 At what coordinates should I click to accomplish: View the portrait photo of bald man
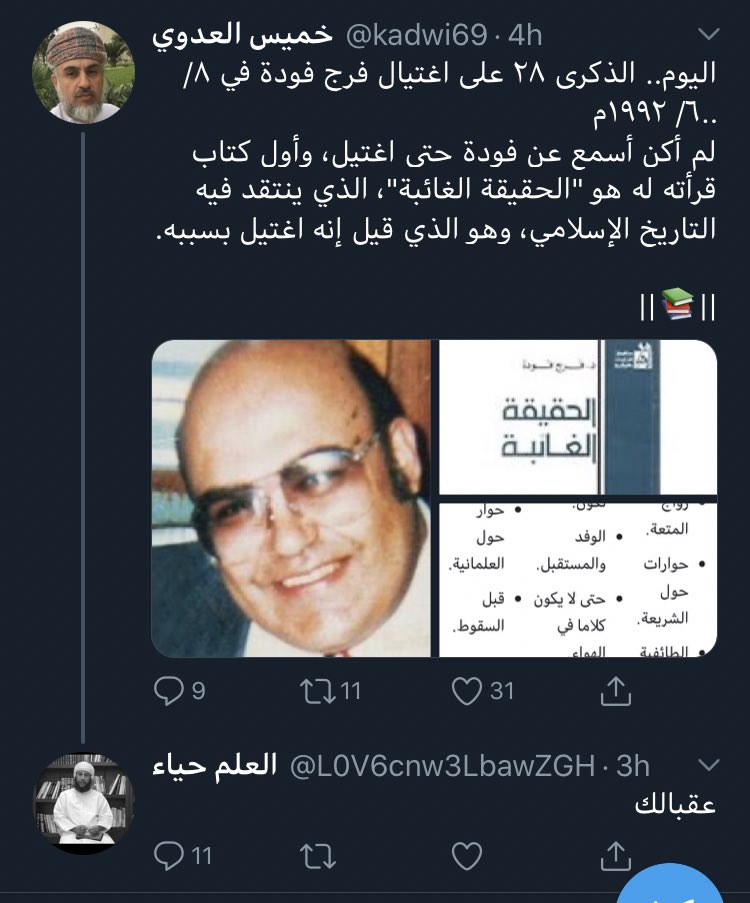(x=291, y=498)
